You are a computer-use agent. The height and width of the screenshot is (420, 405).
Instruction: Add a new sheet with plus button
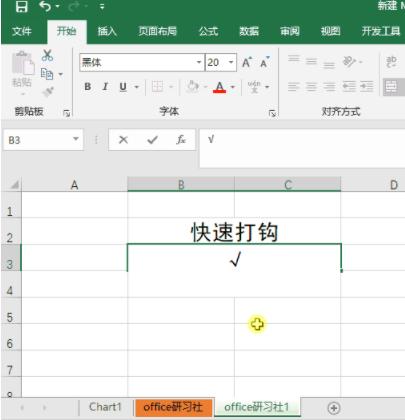tap(334, 408)
